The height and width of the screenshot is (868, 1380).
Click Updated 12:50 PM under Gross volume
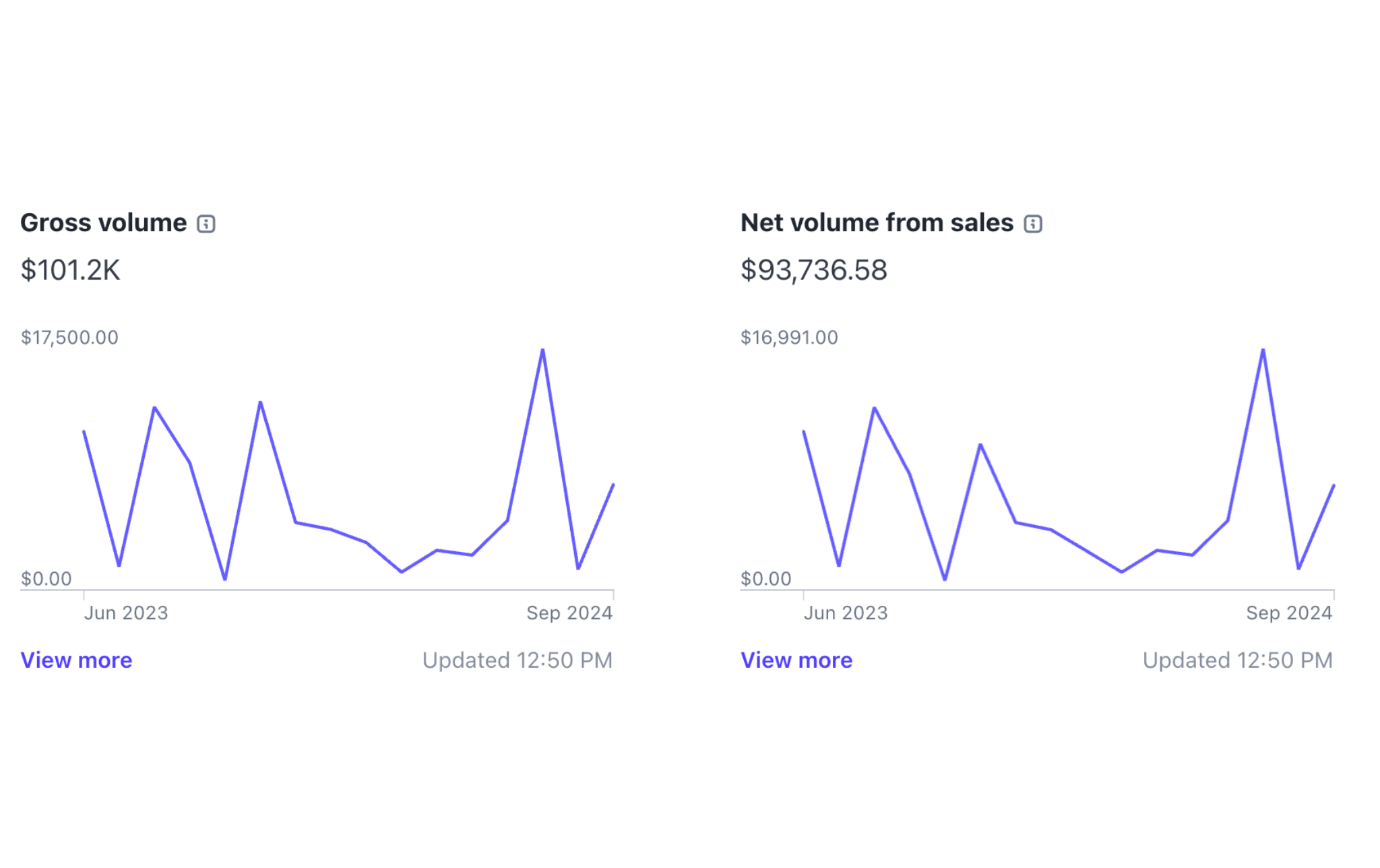[x=517, y=660]
